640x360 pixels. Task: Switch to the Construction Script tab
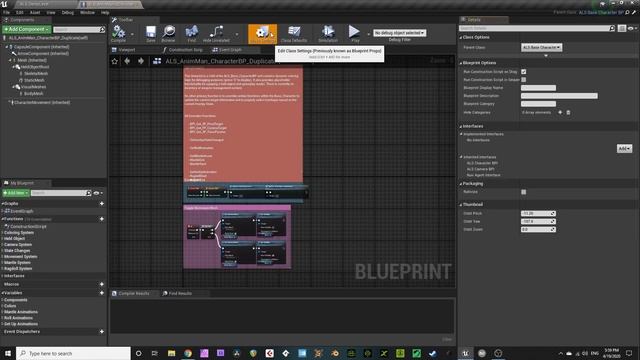coord(186,50)
